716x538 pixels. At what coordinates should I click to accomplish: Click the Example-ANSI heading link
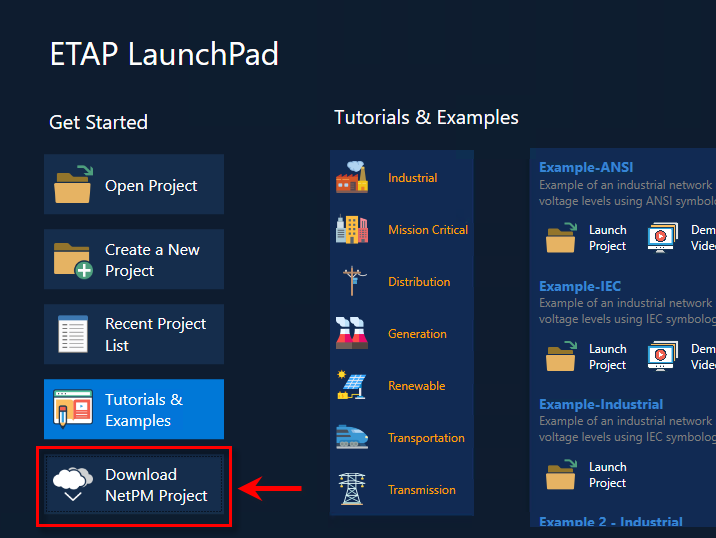point(586,167)
